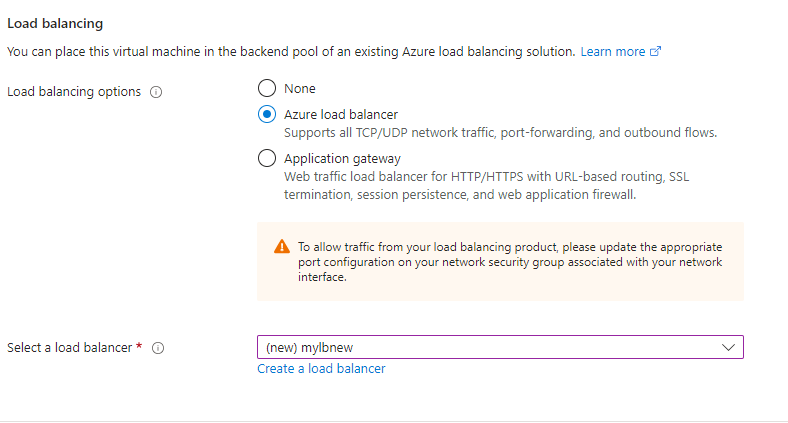Select the Azure load balancer radio button

[x=267, y=114]
